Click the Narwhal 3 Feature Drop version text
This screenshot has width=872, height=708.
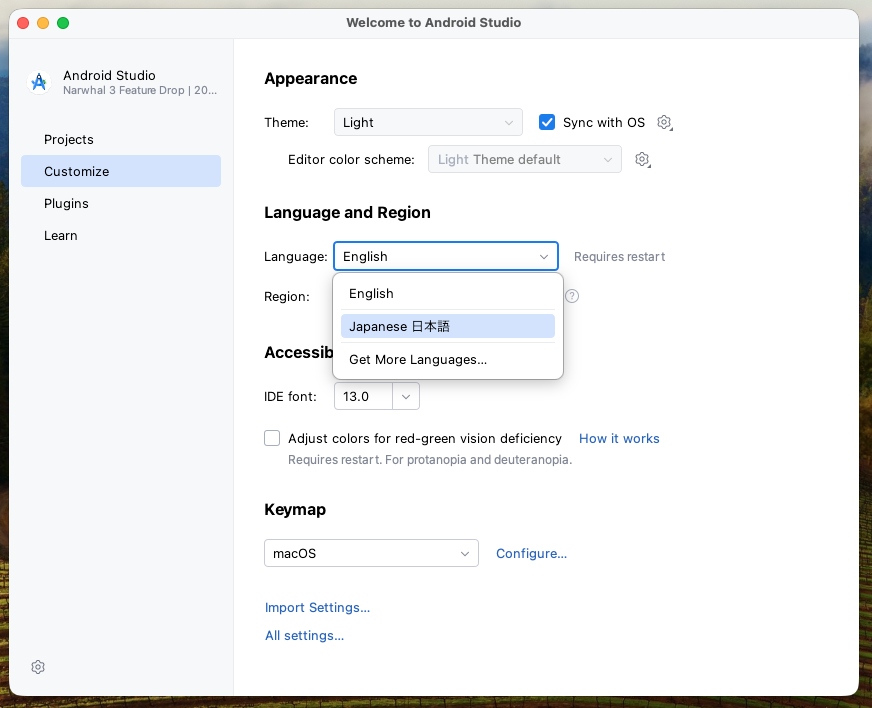tap(140, 90)
